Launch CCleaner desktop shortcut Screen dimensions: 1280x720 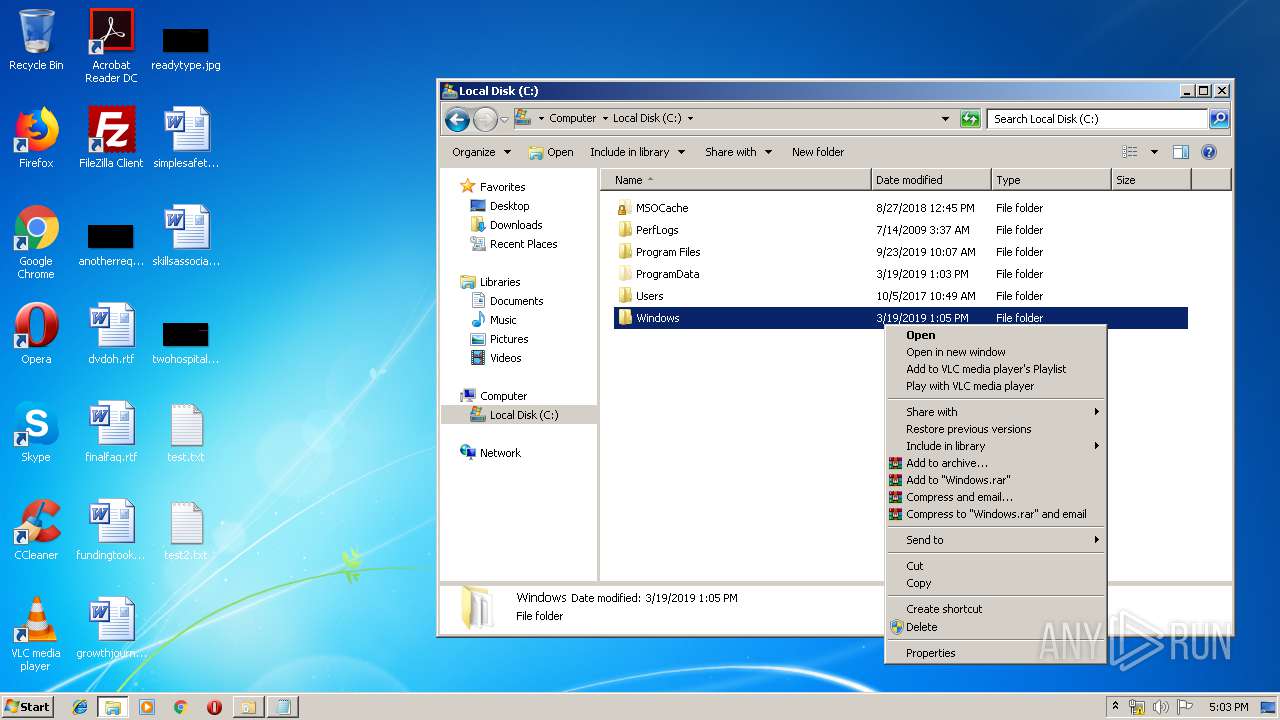pos(36,530)
